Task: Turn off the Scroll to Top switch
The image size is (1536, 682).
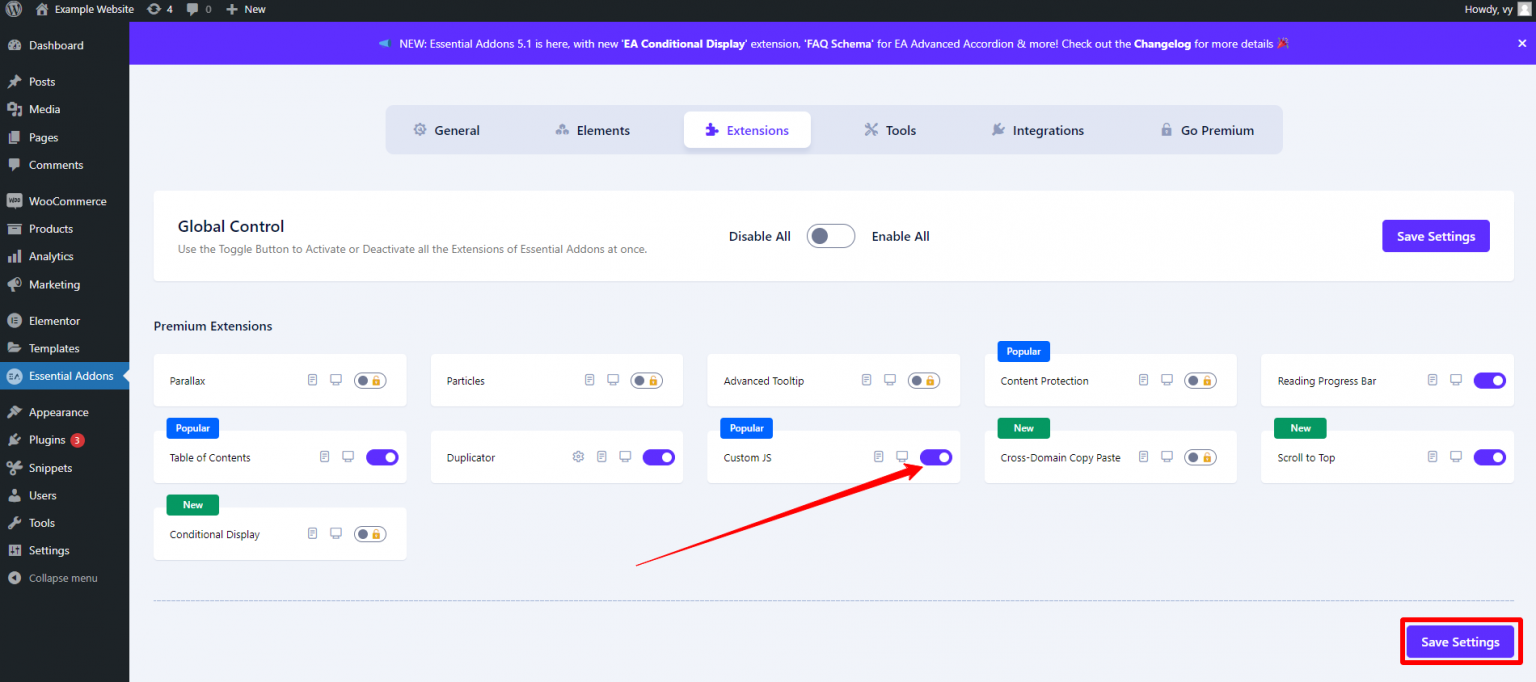Action: pos(1489,456)
